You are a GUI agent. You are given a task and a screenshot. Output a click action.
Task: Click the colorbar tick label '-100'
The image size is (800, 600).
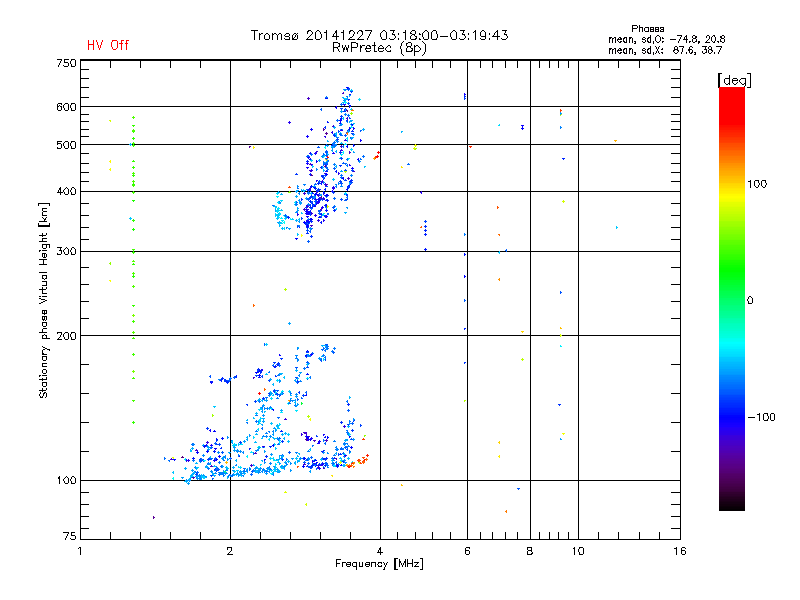tap(761, 417)
